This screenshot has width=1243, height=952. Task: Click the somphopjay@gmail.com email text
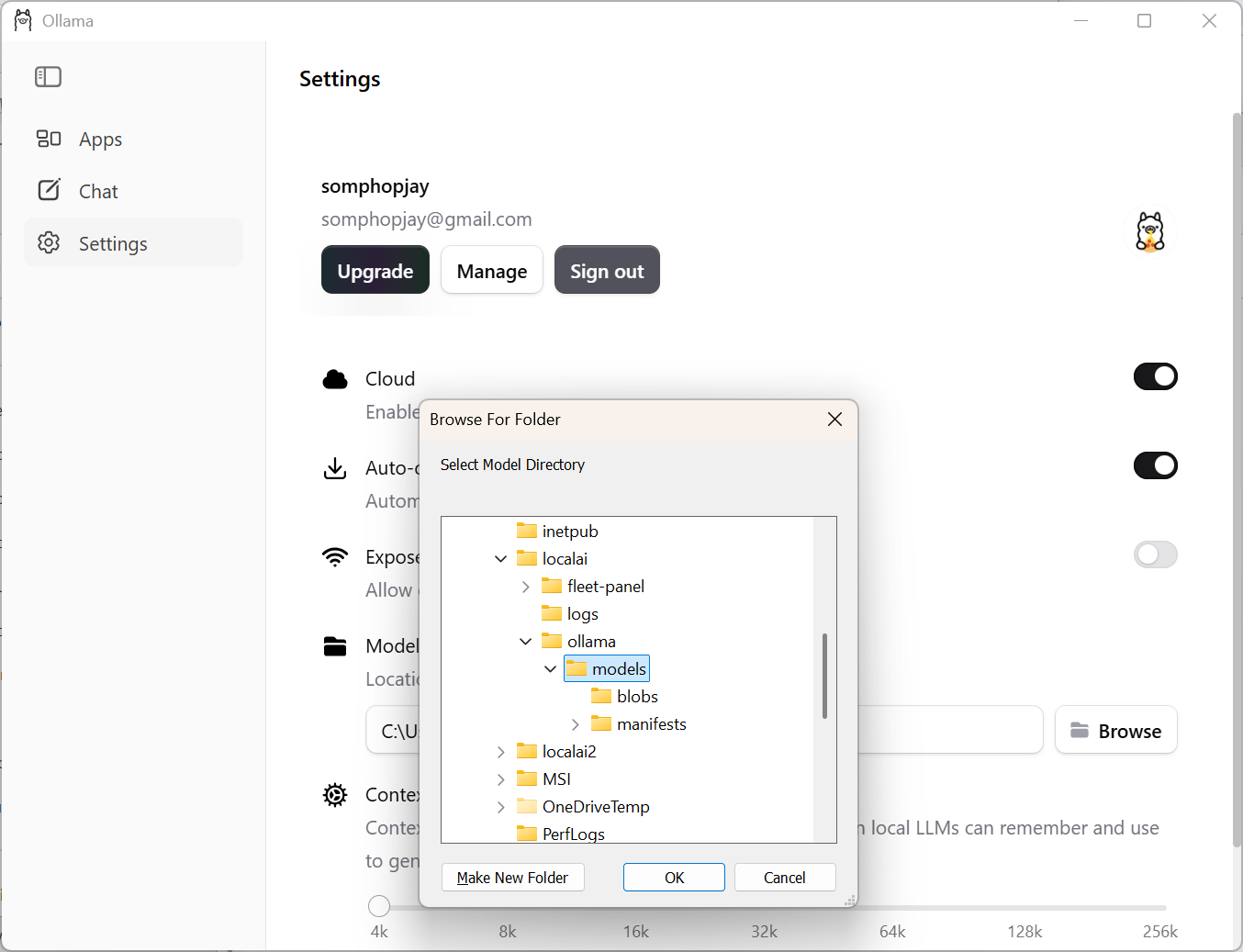pos(426,219)
